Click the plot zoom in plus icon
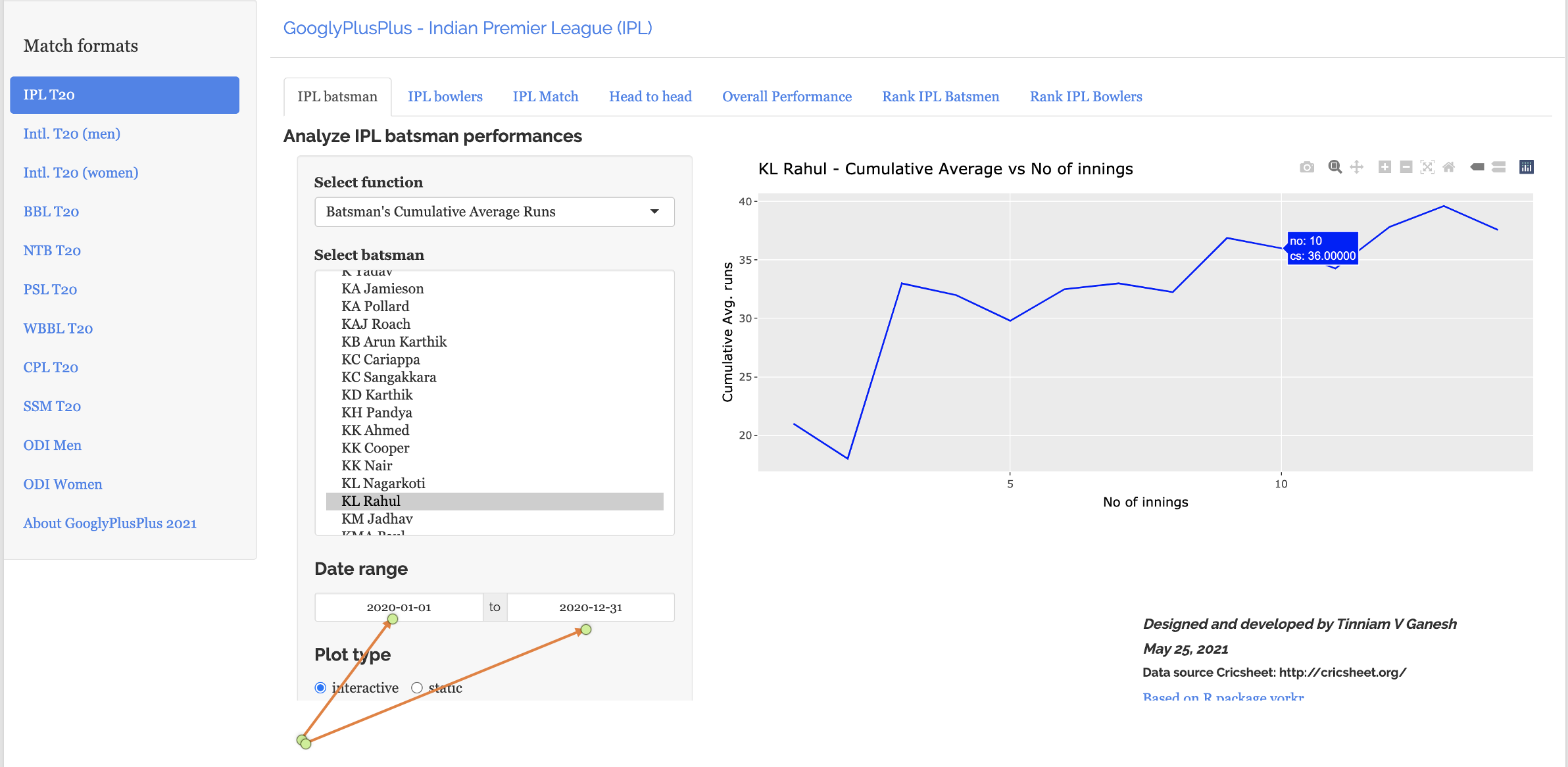Viewport: 1568px width, 767px height. [x=1384, y=167]
